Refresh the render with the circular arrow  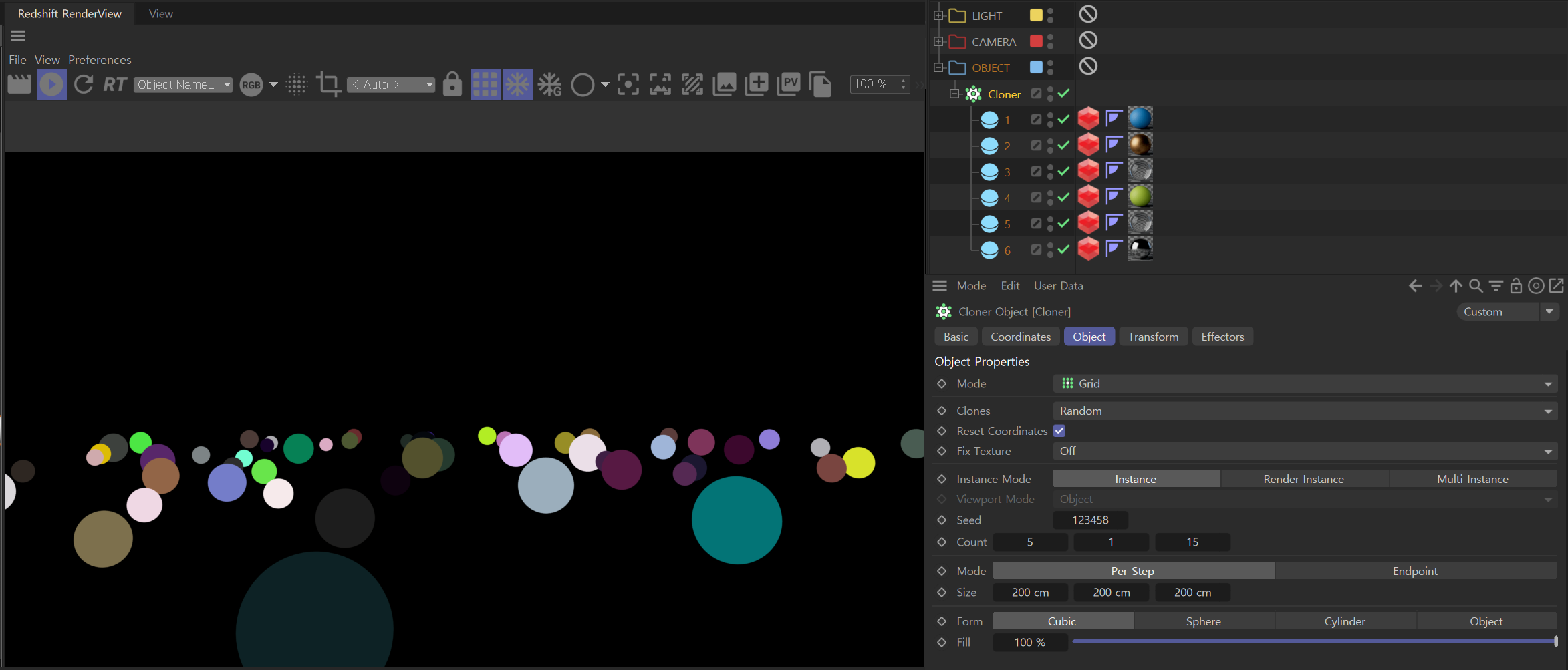84,85
